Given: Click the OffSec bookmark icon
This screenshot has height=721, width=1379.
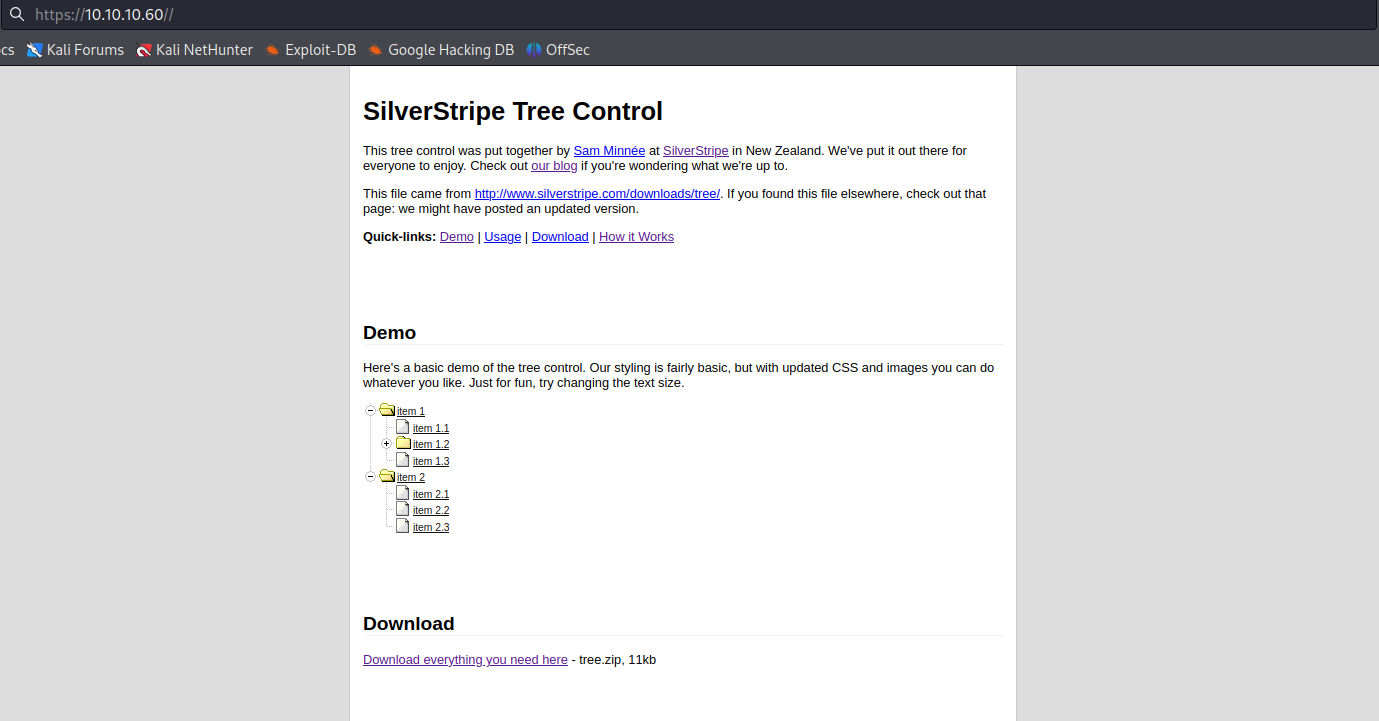Looking at the screenshot, I should coord(534,49).
